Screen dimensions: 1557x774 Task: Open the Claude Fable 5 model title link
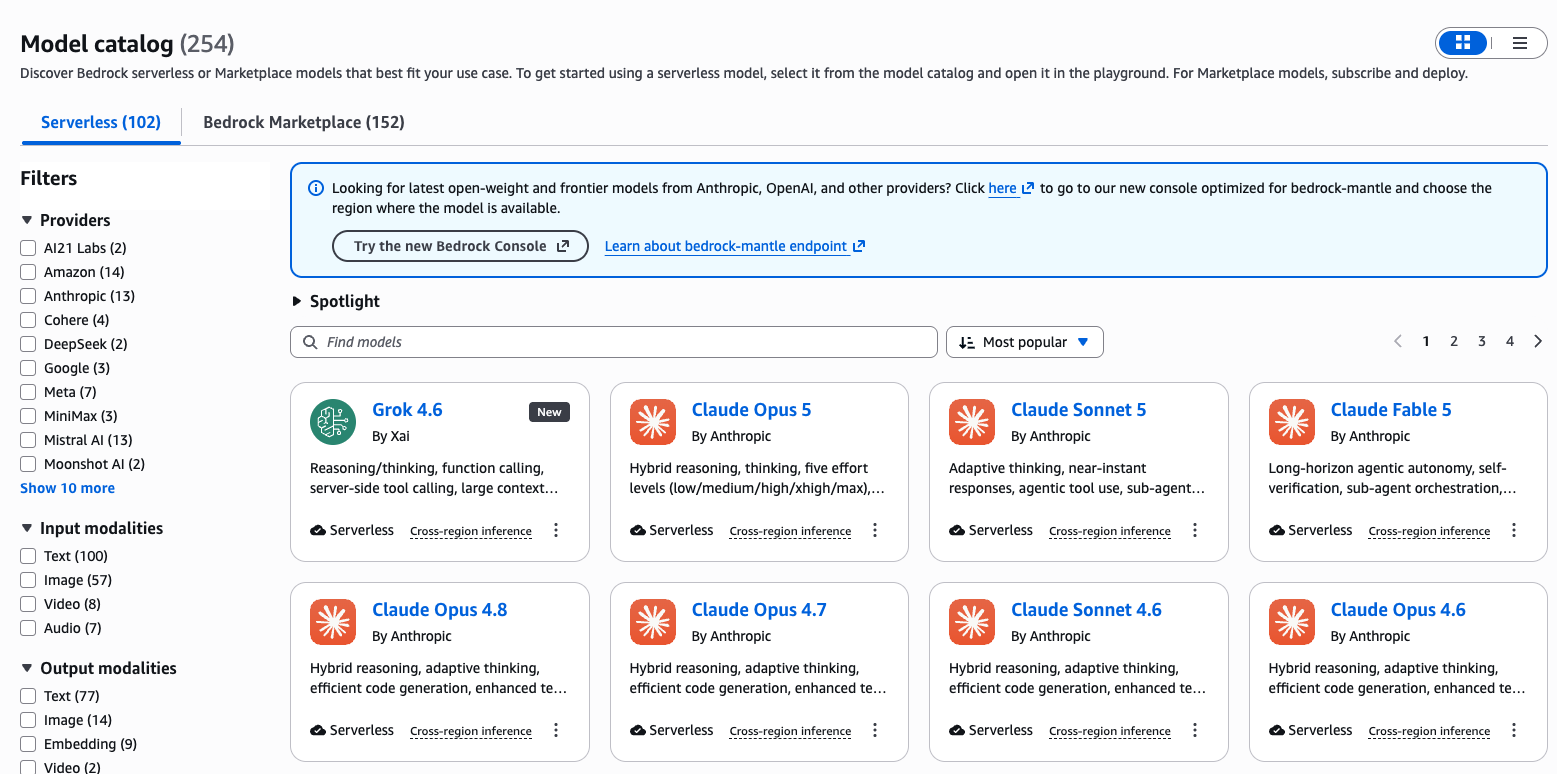click(1391, 410)
